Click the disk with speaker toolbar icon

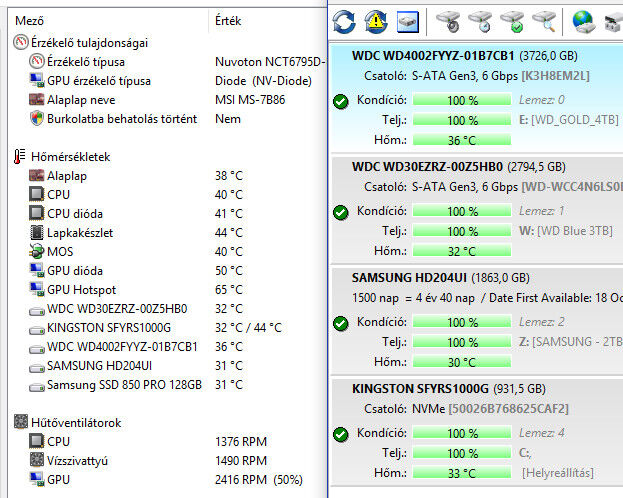coord(448,21)
